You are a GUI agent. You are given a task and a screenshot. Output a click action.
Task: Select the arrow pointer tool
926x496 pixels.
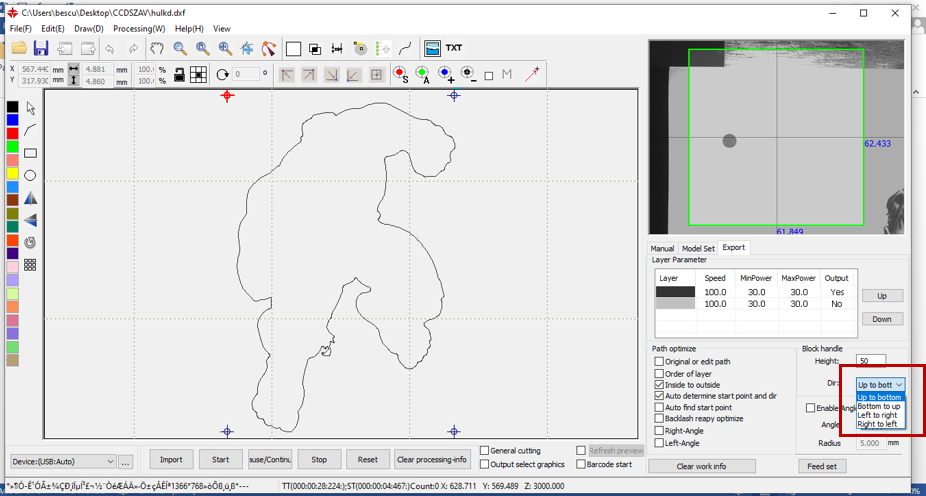[x=31, y=108]
